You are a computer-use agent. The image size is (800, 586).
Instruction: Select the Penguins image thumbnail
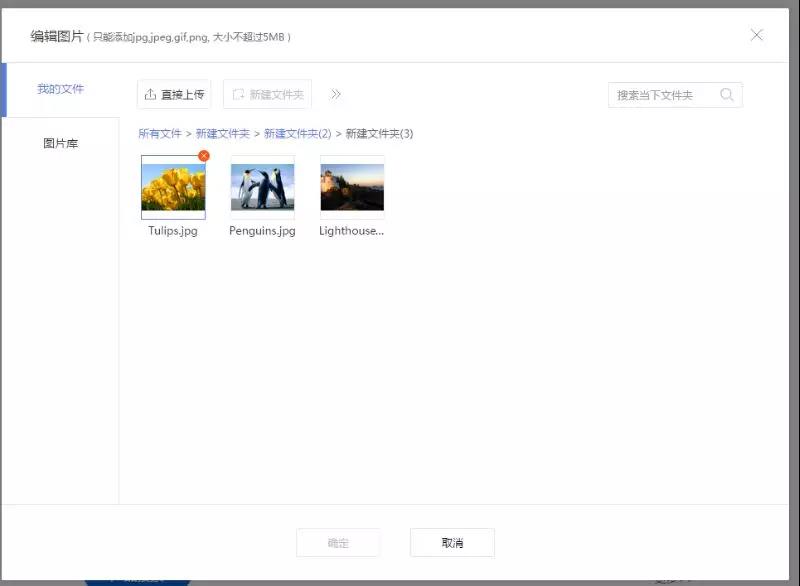pos(262,187)
